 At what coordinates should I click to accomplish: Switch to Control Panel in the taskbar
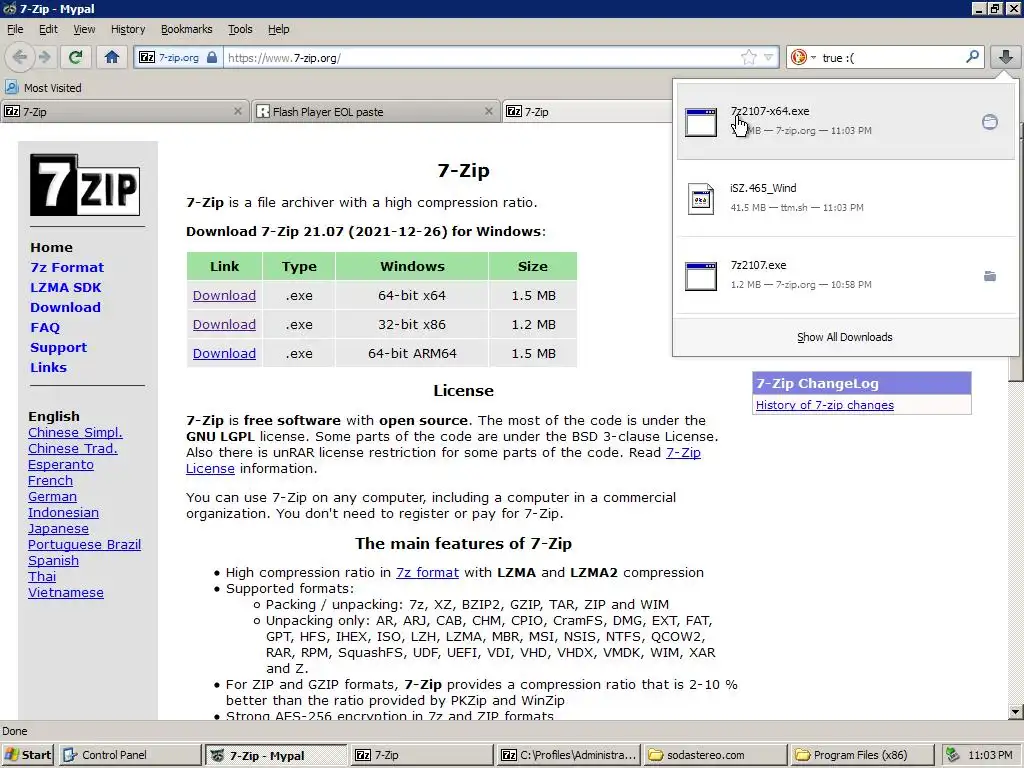pos(129,755)
